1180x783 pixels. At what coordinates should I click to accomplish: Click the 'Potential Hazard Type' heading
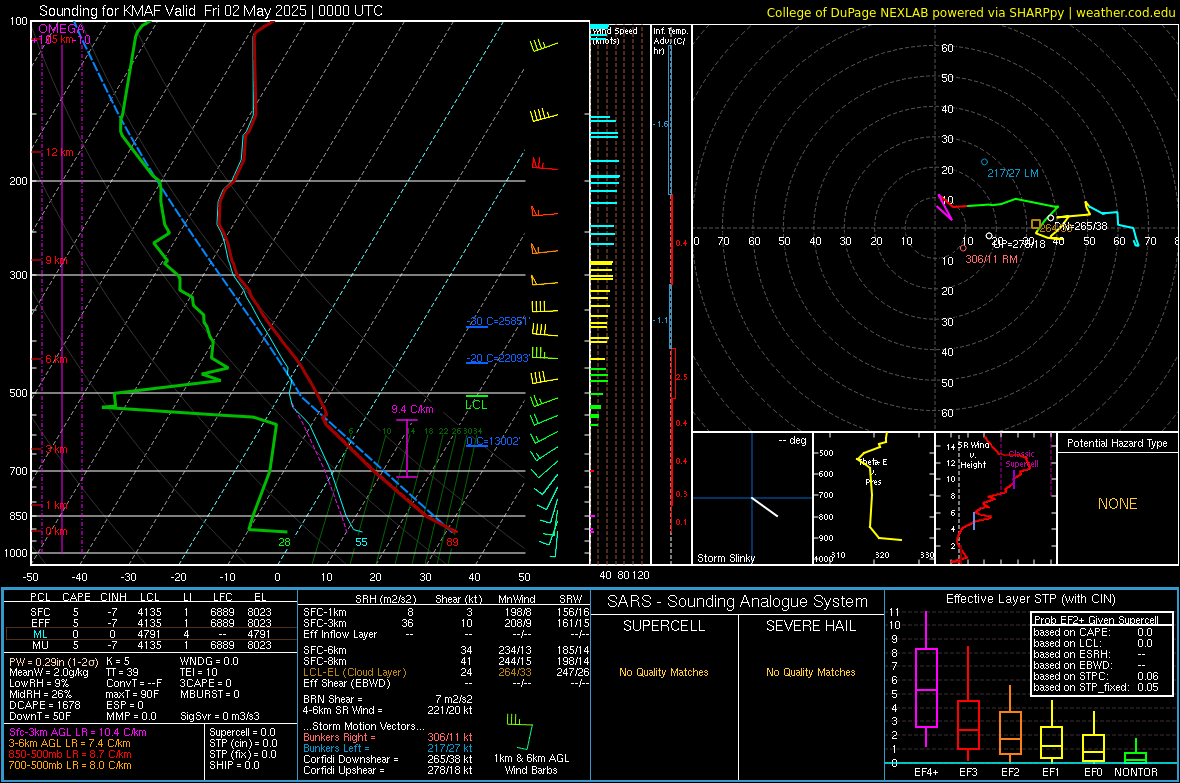click(1117, 443)
